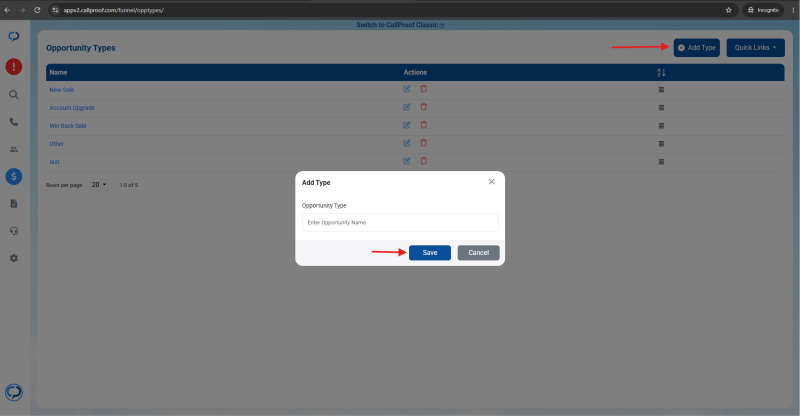Screen dimensions: 800x416
Task: Delete the New Sale opportunity type
Action: [423, 89]
